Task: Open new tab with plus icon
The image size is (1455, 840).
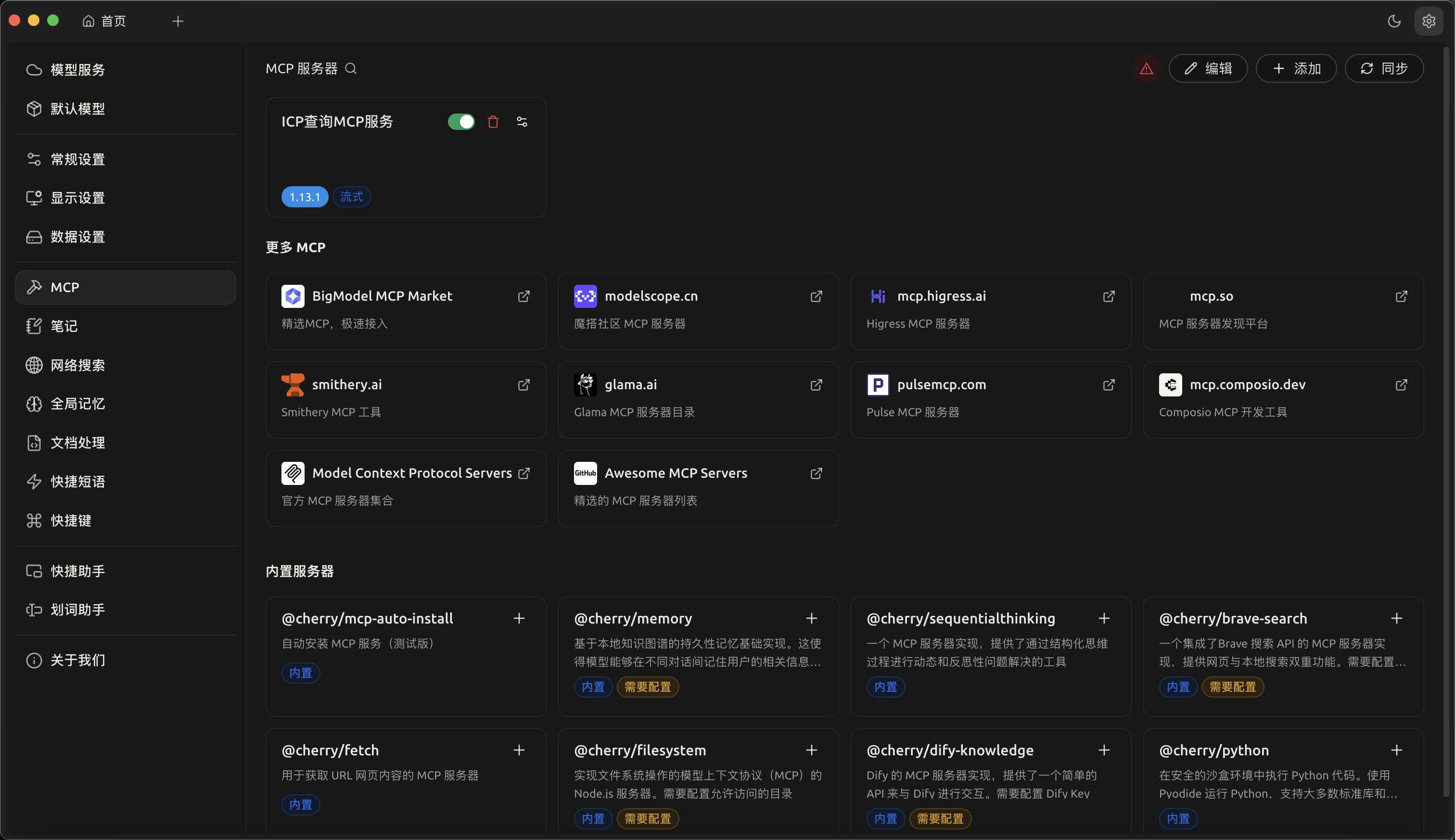Action: coord(178,21)
